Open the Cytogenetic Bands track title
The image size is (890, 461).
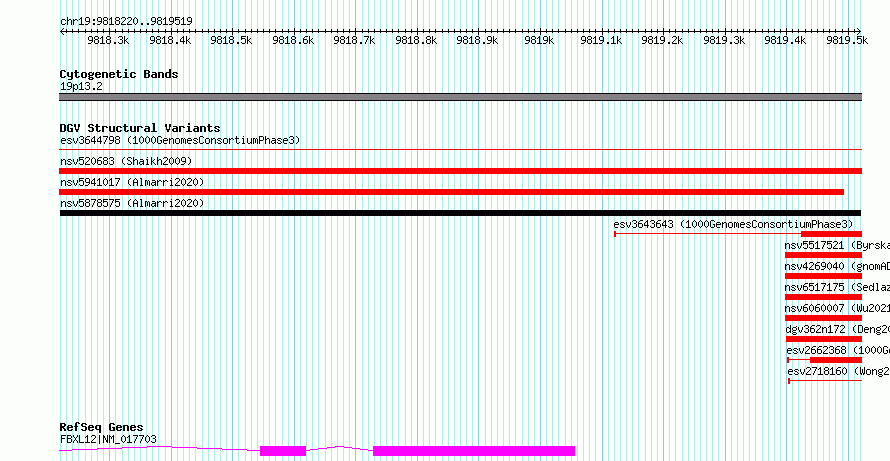coord(119,74)
